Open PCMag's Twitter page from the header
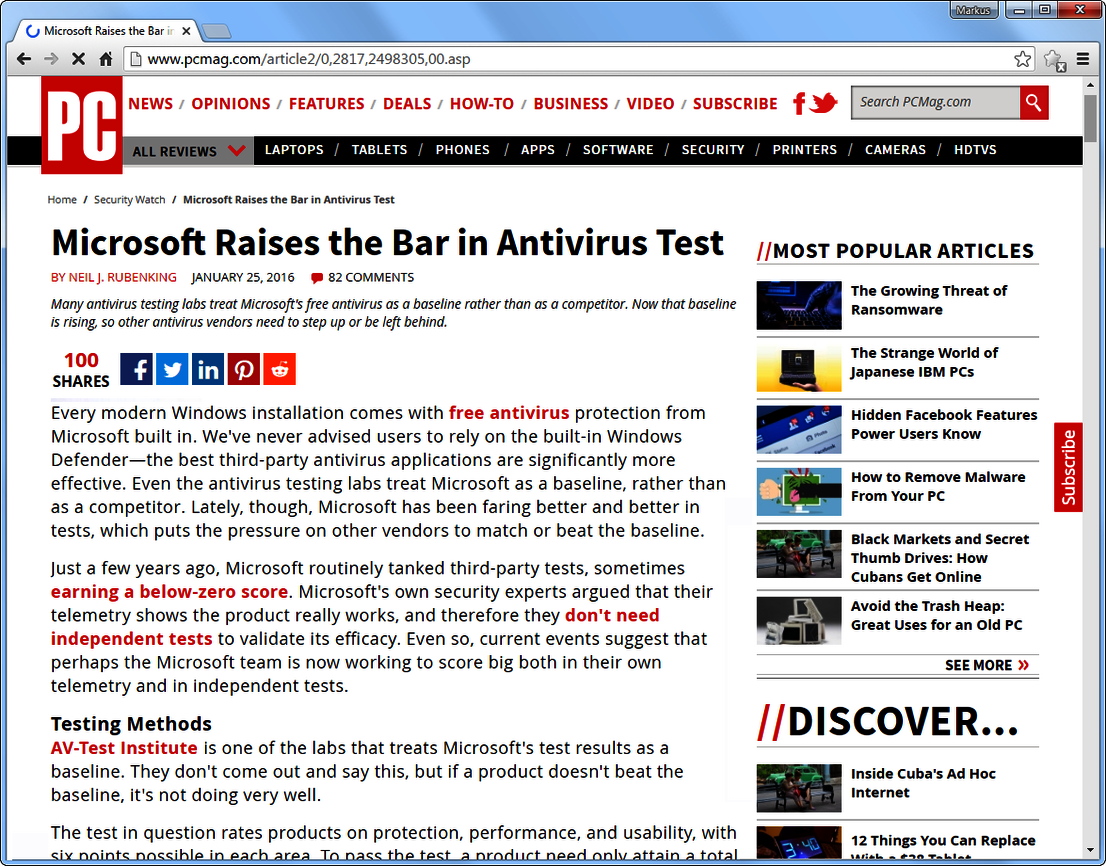The width and height of the screenshot is (1106, 866). click(x=823, y=103)
